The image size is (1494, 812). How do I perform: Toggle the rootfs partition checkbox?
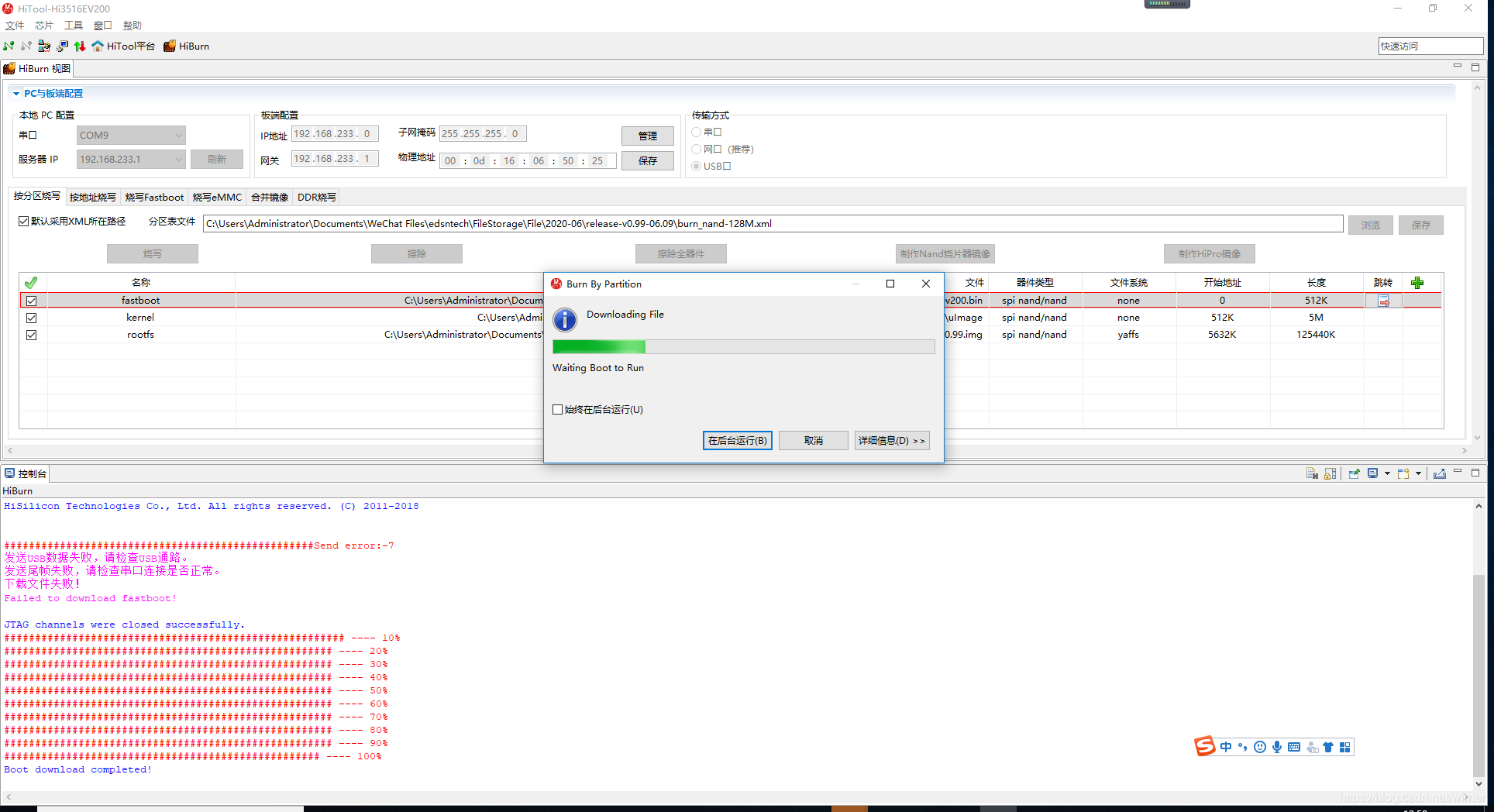tap(32, 335)
